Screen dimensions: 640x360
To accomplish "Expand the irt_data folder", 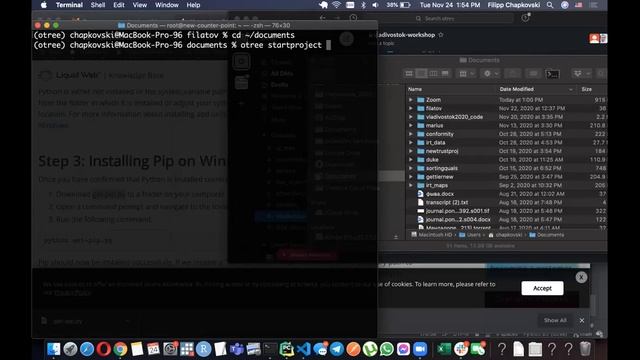I will click(411, 142).
